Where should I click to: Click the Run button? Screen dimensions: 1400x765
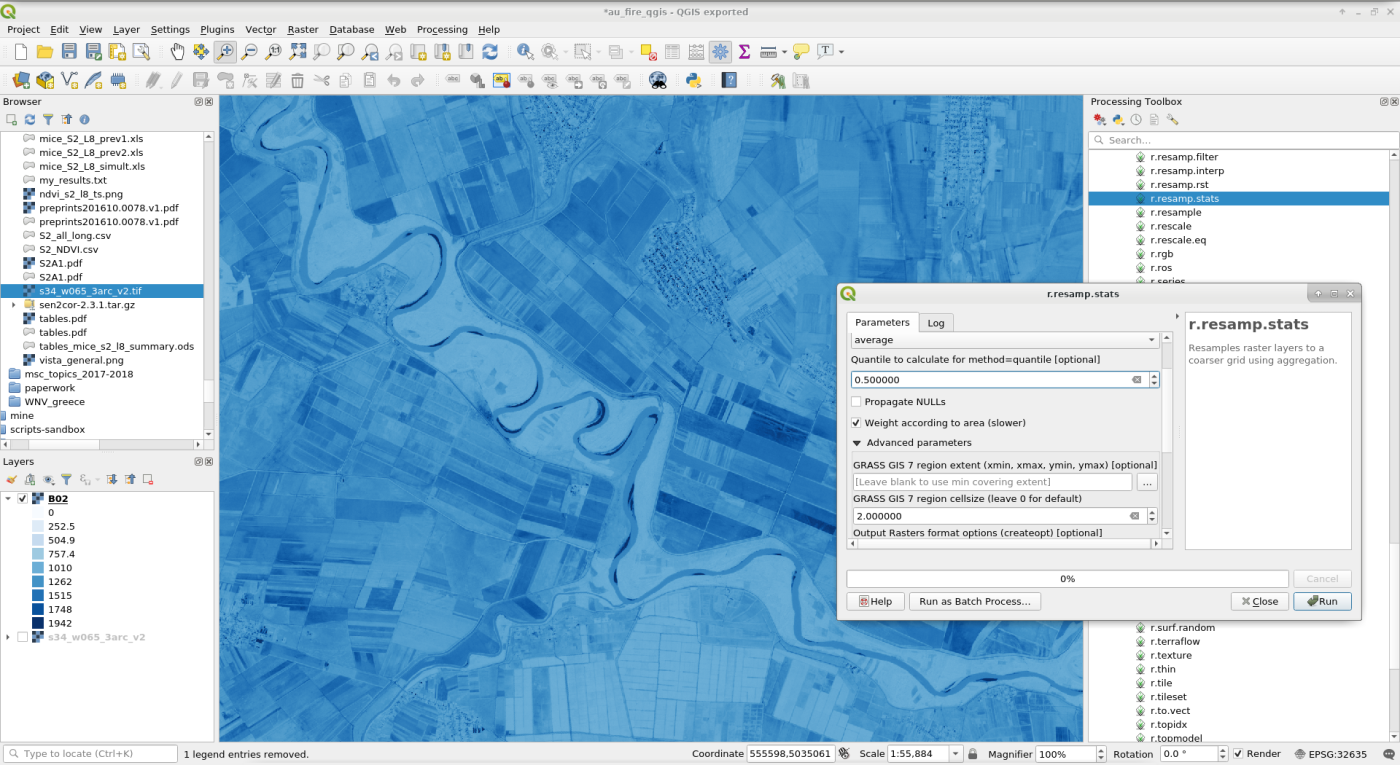(x=1321, y=602)
